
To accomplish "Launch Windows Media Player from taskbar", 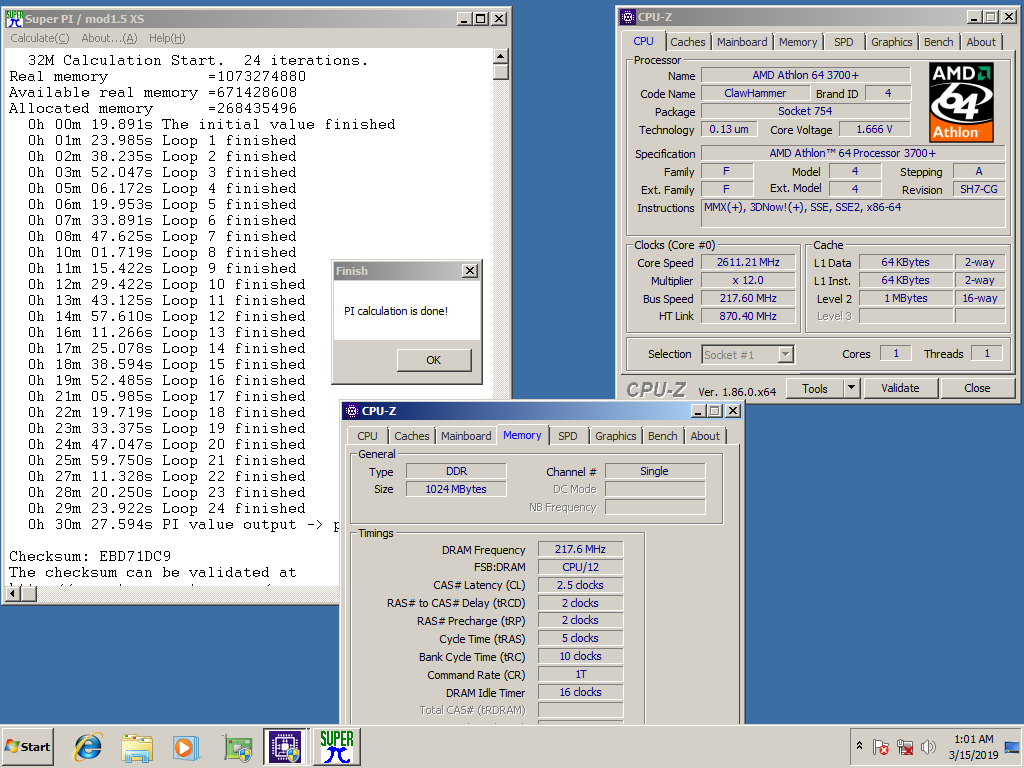I will point(185,747).
